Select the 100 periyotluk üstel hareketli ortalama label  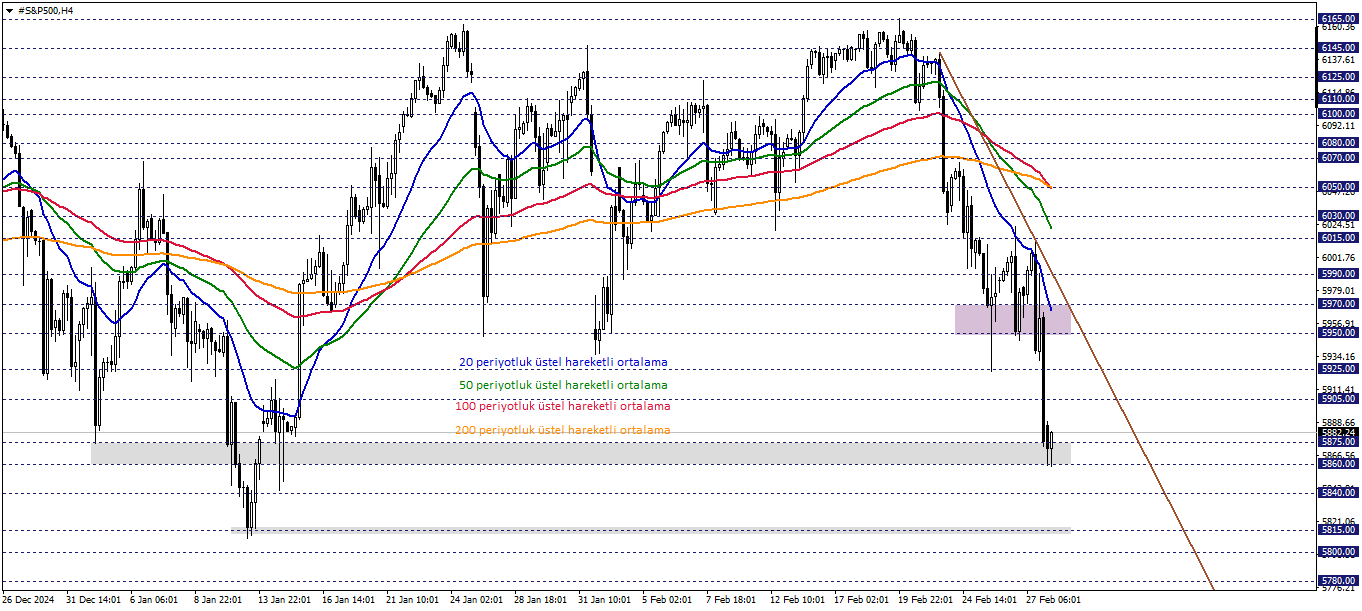[563, 406]
